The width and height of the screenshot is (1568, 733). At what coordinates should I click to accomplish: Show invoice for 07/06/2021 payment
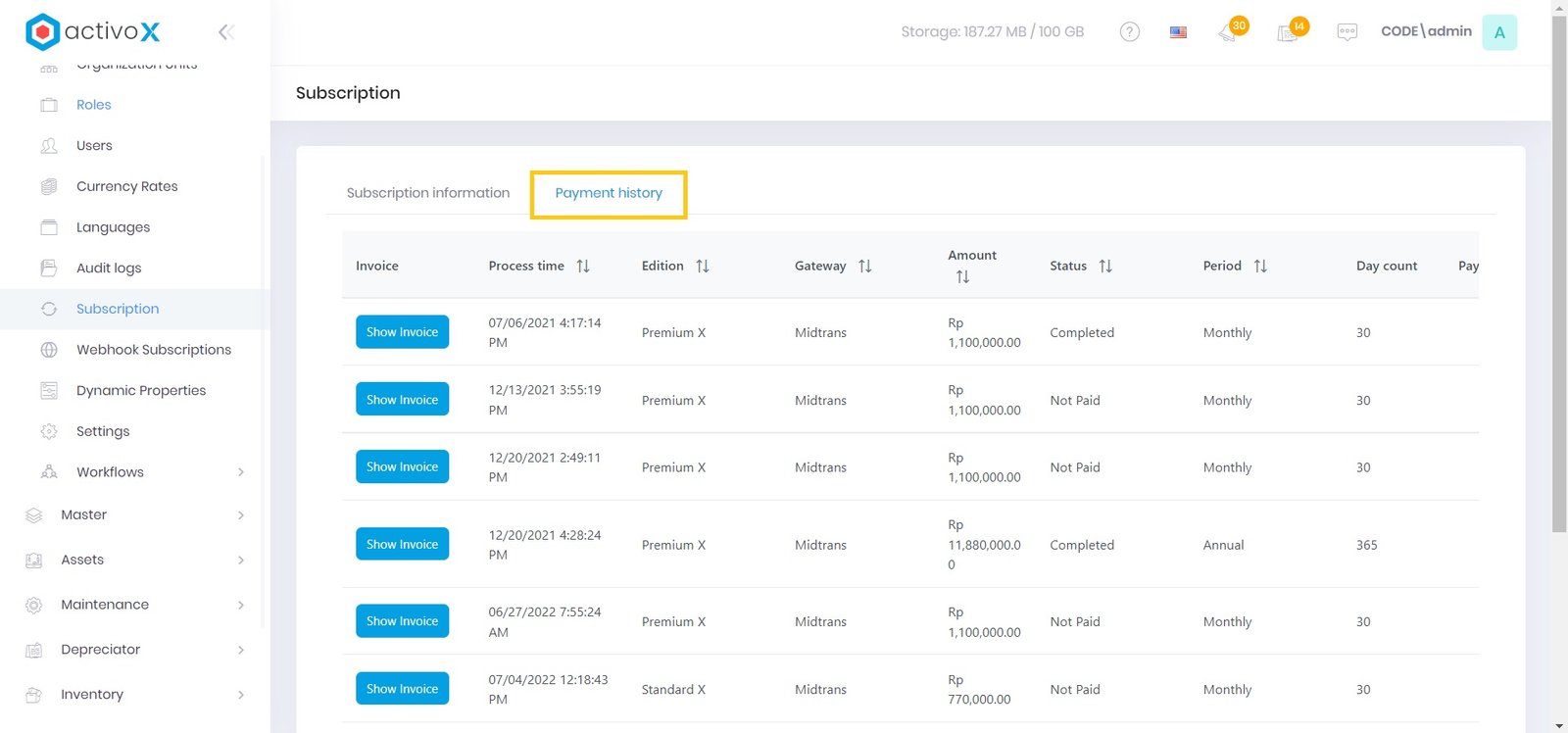coord(402,332)
